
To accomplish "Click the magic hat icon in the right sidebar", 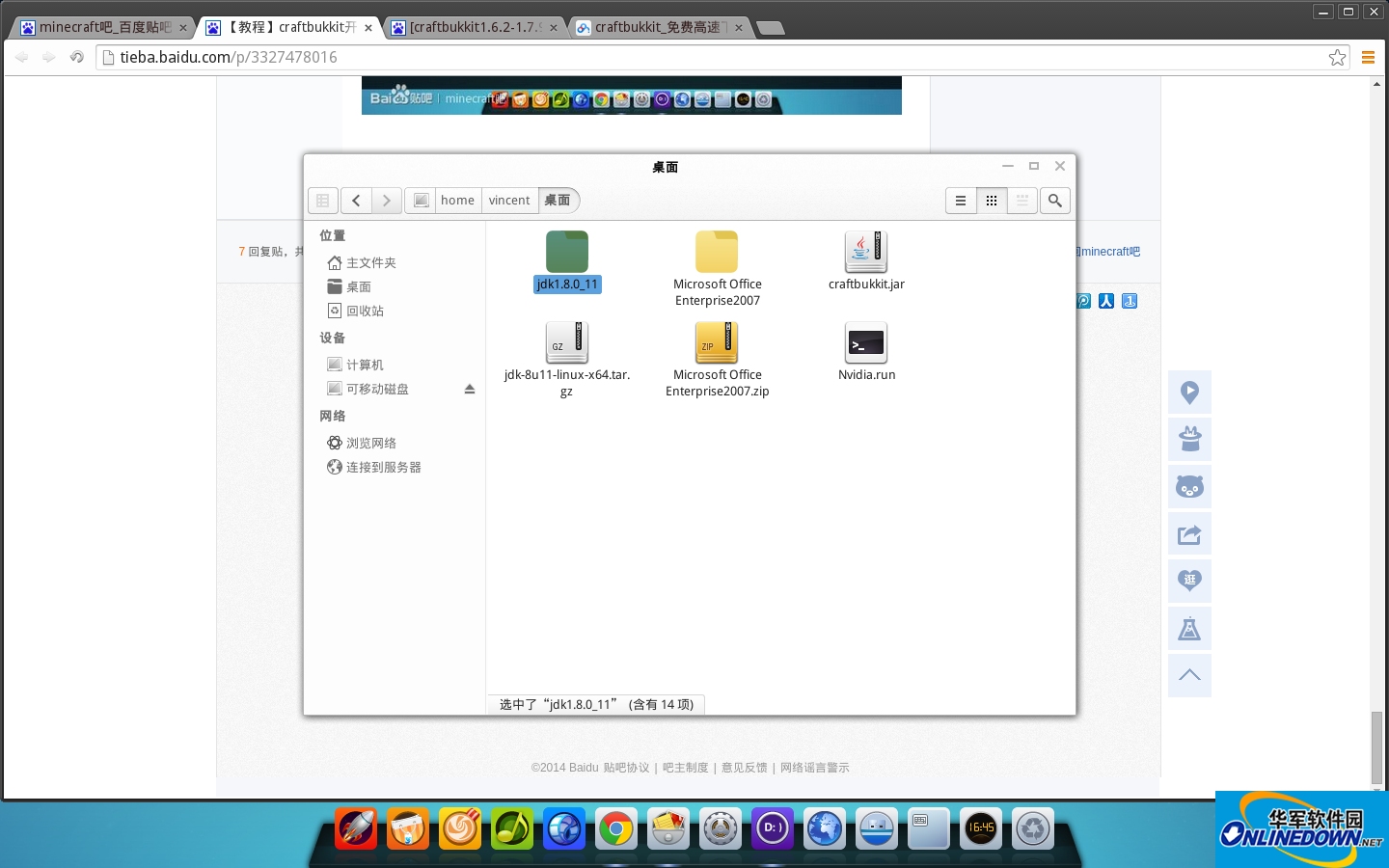I will pos(1189,439).
